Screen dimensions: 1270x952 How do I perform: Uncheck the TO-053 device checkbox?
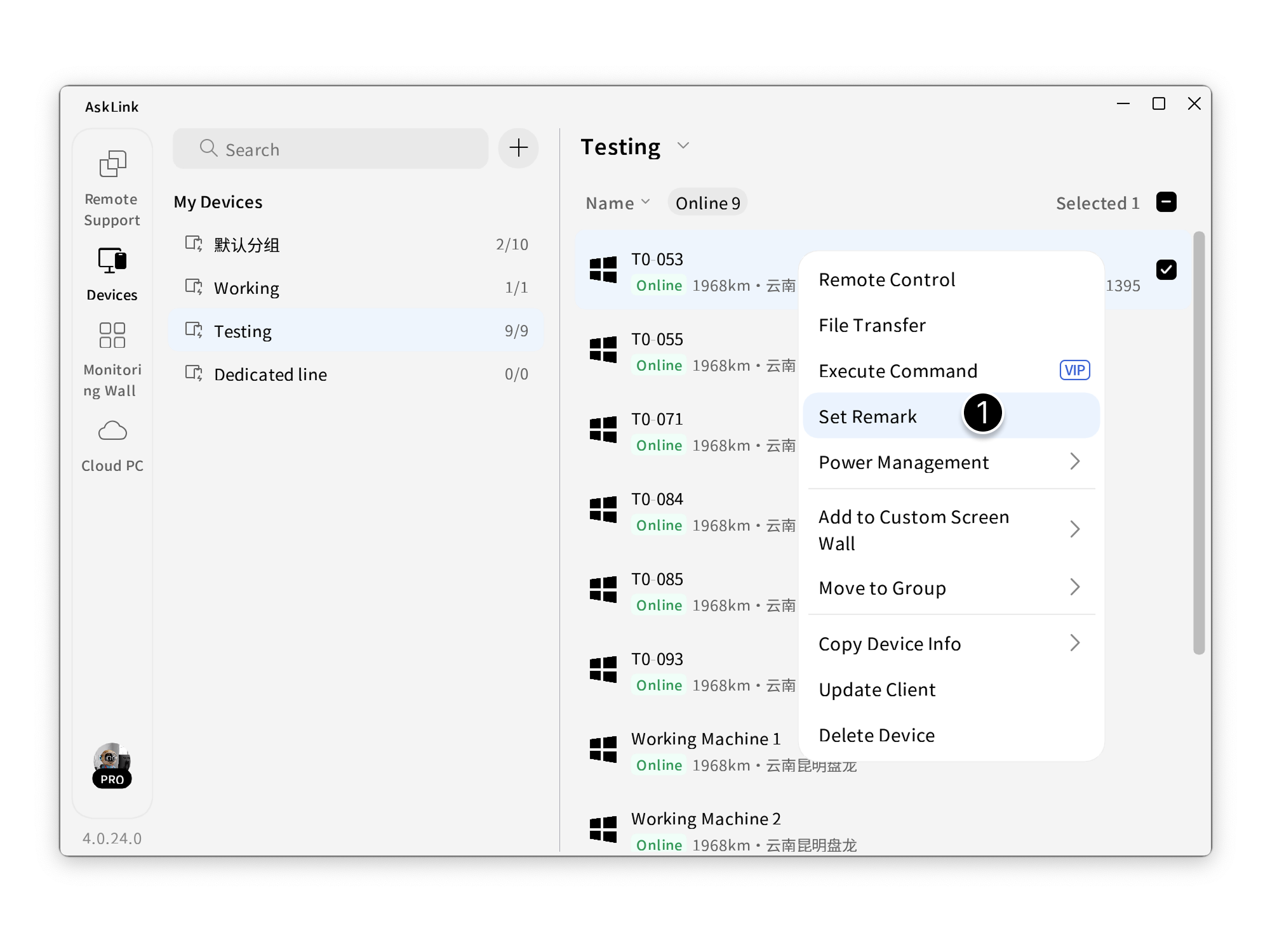click(1166, 270)
